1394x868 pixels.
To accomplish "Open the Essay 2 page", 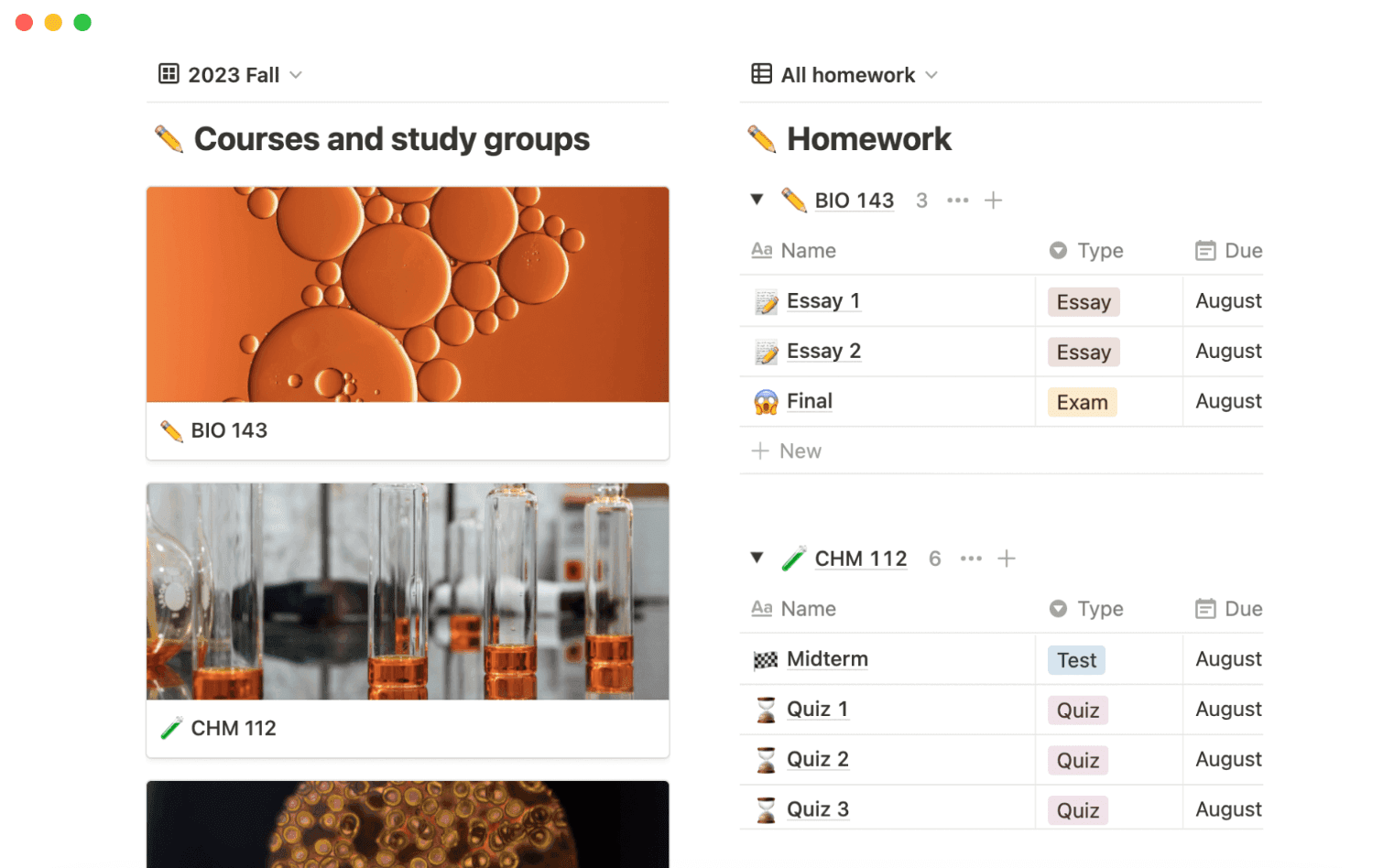I will pyautogui.click(x=823, y=351).
